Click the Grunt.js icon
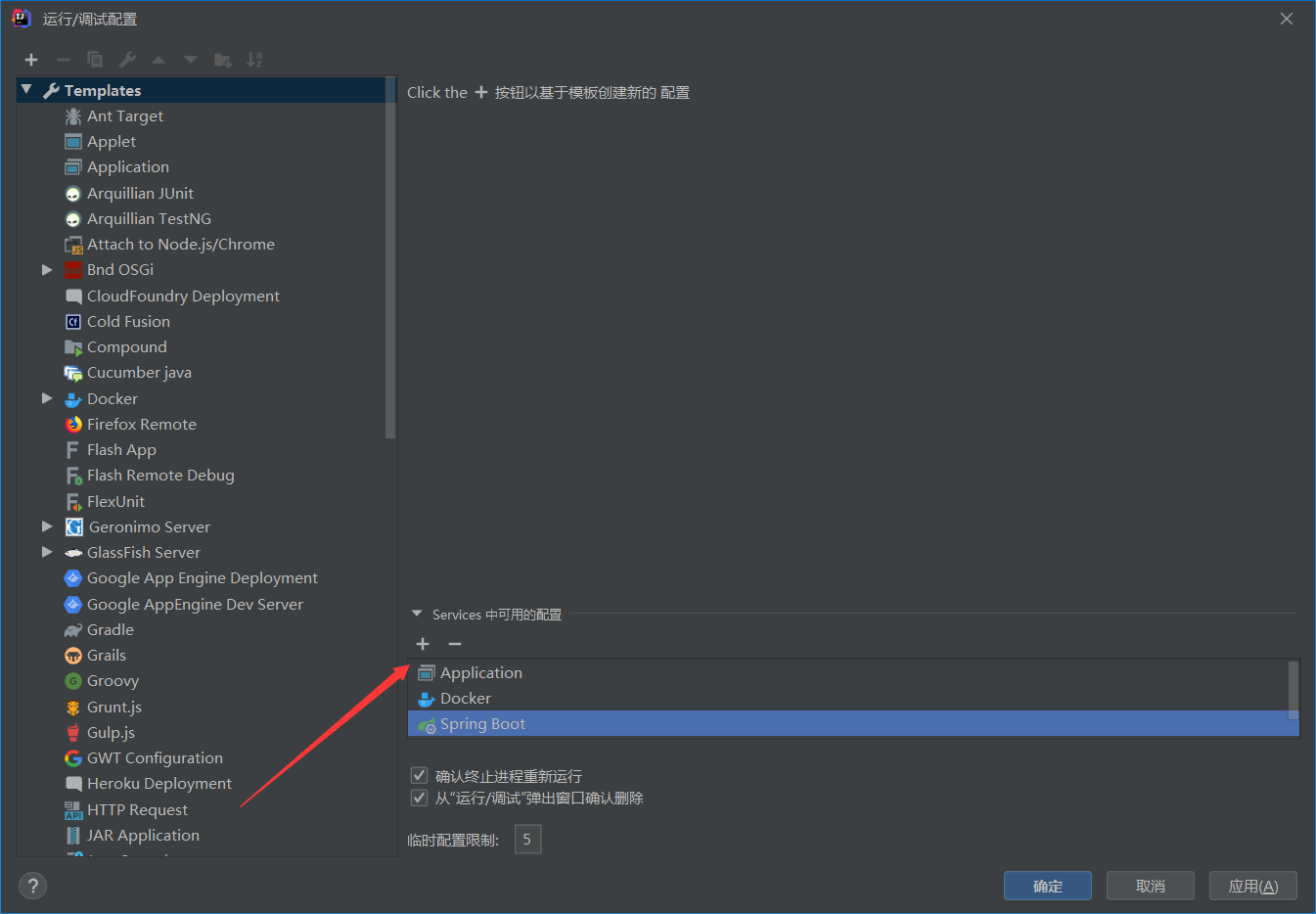The image size is (1316, 914). click(73, 708)
